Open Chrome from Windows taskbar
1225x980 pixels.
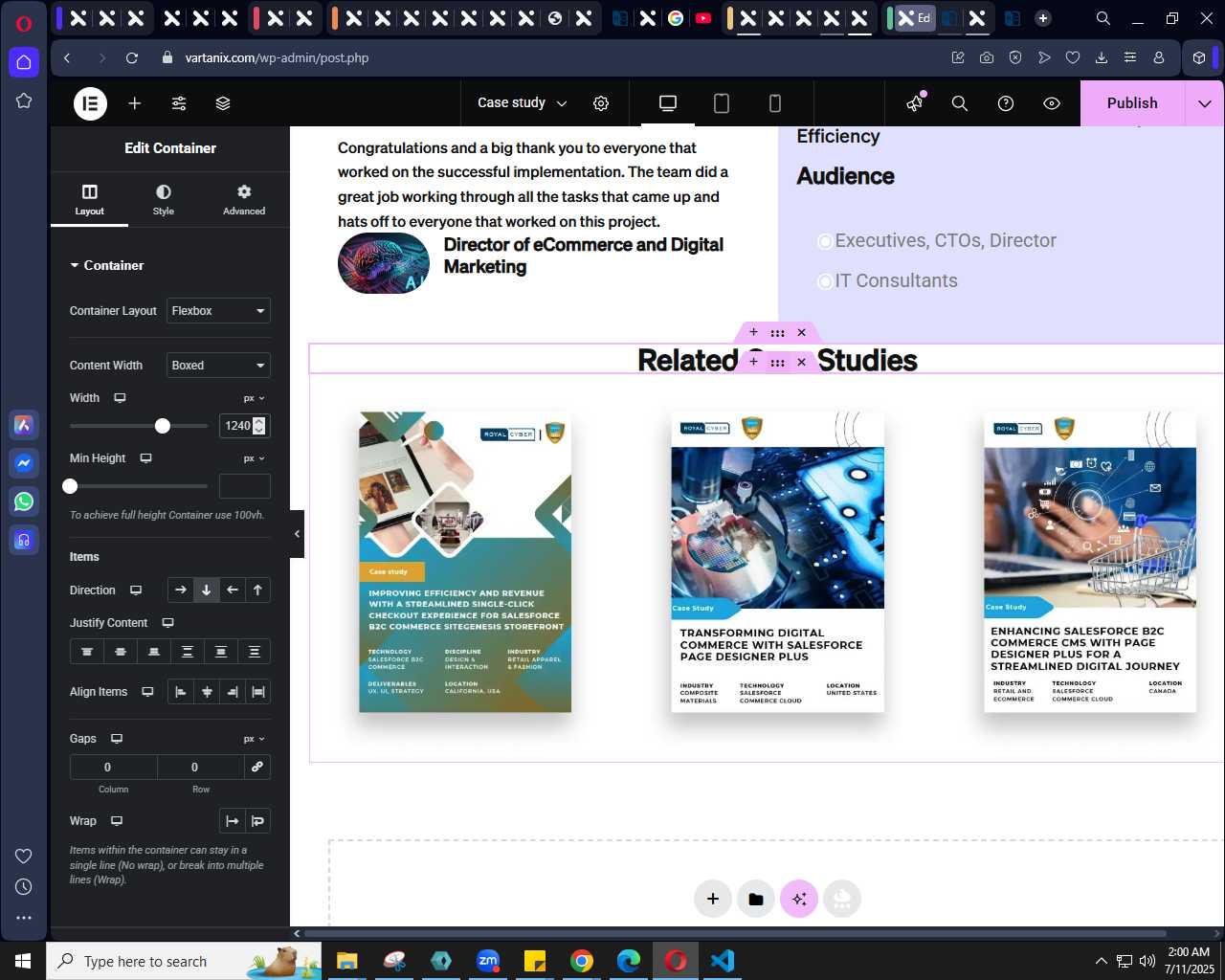(x=582, y=961)
